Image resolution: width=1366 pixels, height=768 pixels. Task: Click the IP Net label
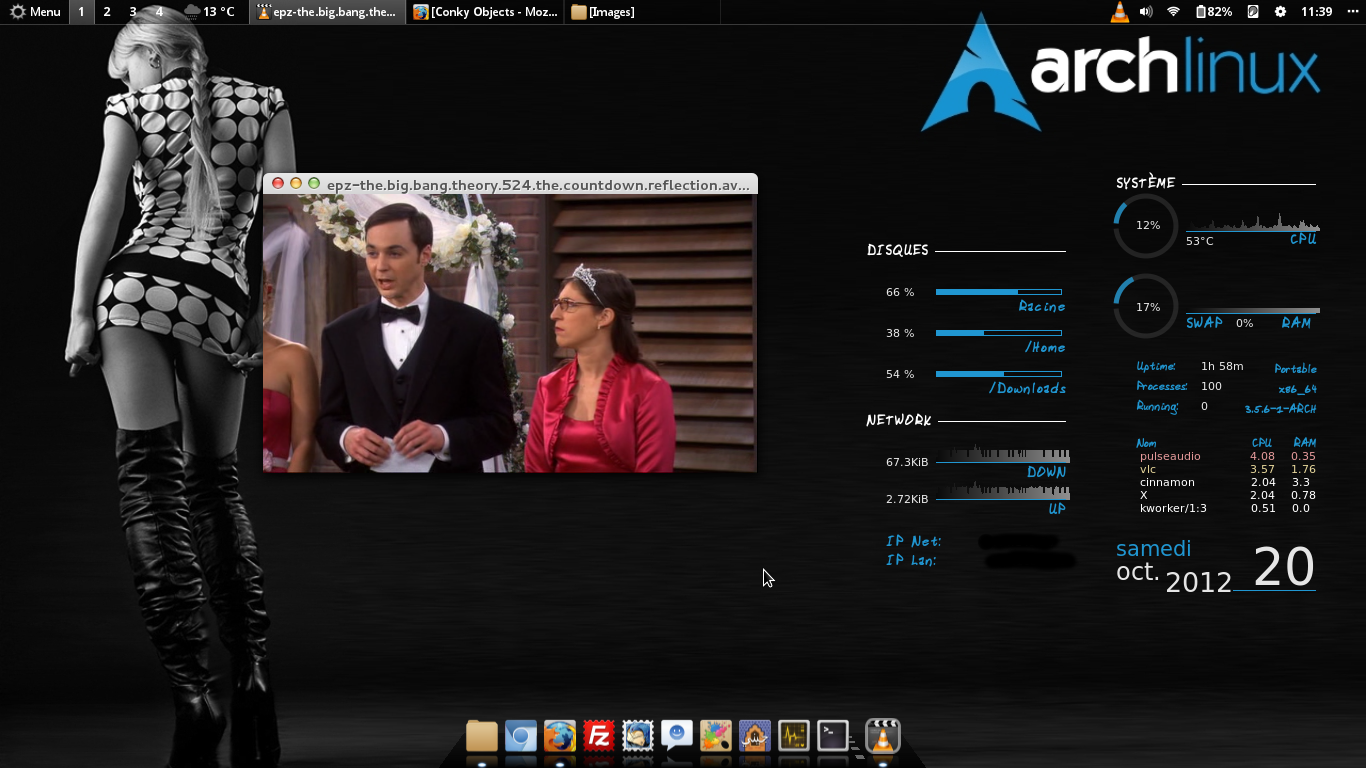[913, 541]
